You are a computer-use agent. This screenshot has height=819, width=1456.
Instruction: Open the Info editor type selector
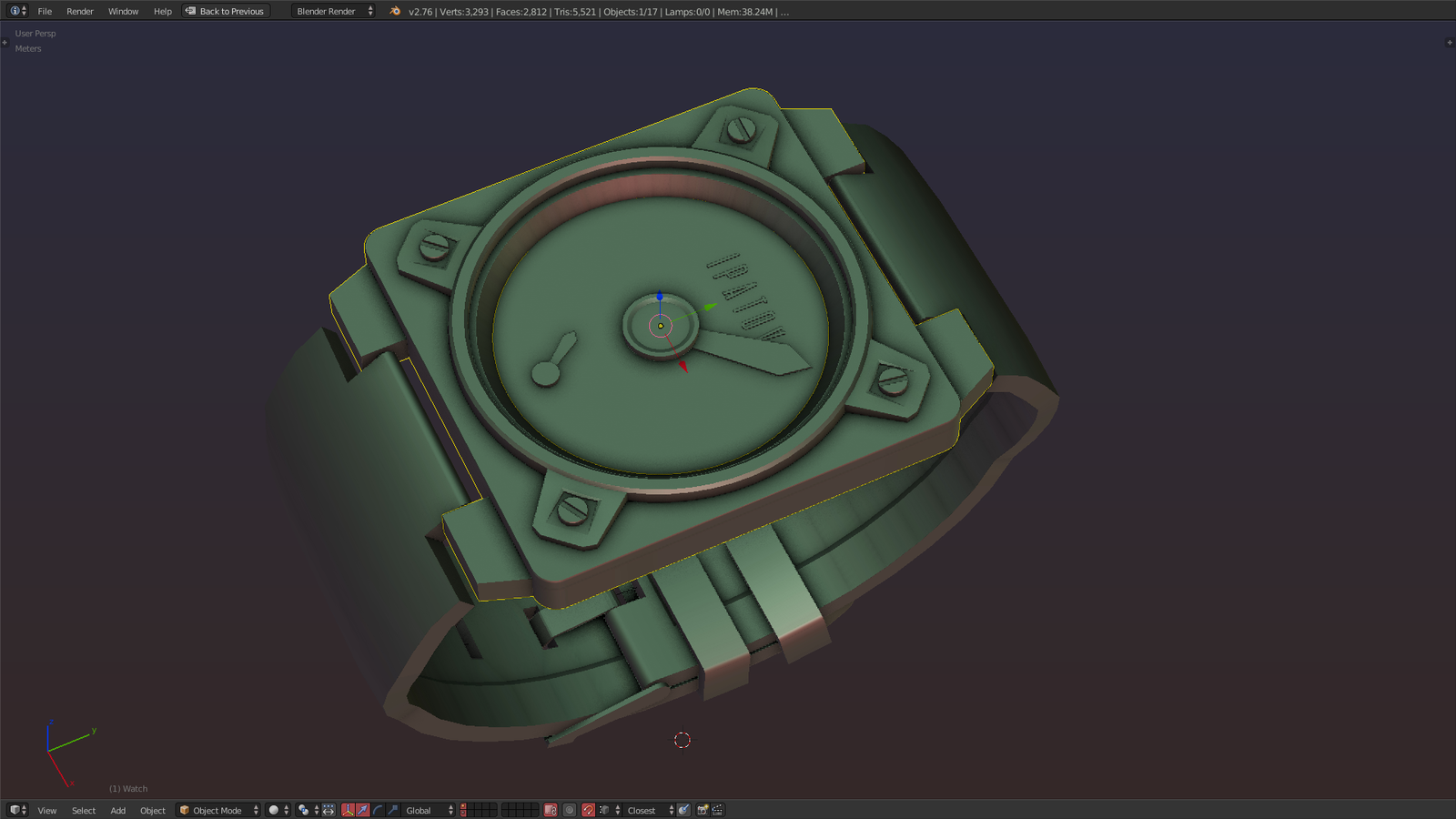pos(17,11)
